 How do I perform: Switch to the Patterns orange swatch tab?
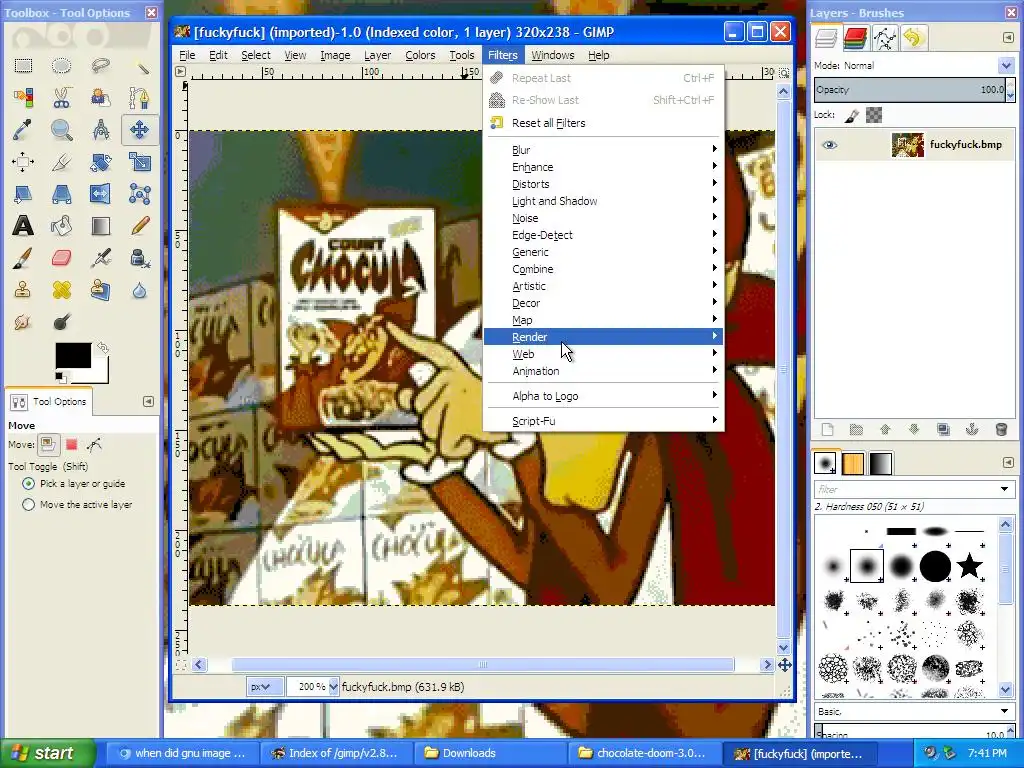pyautogui.click(x=853, y=463)
